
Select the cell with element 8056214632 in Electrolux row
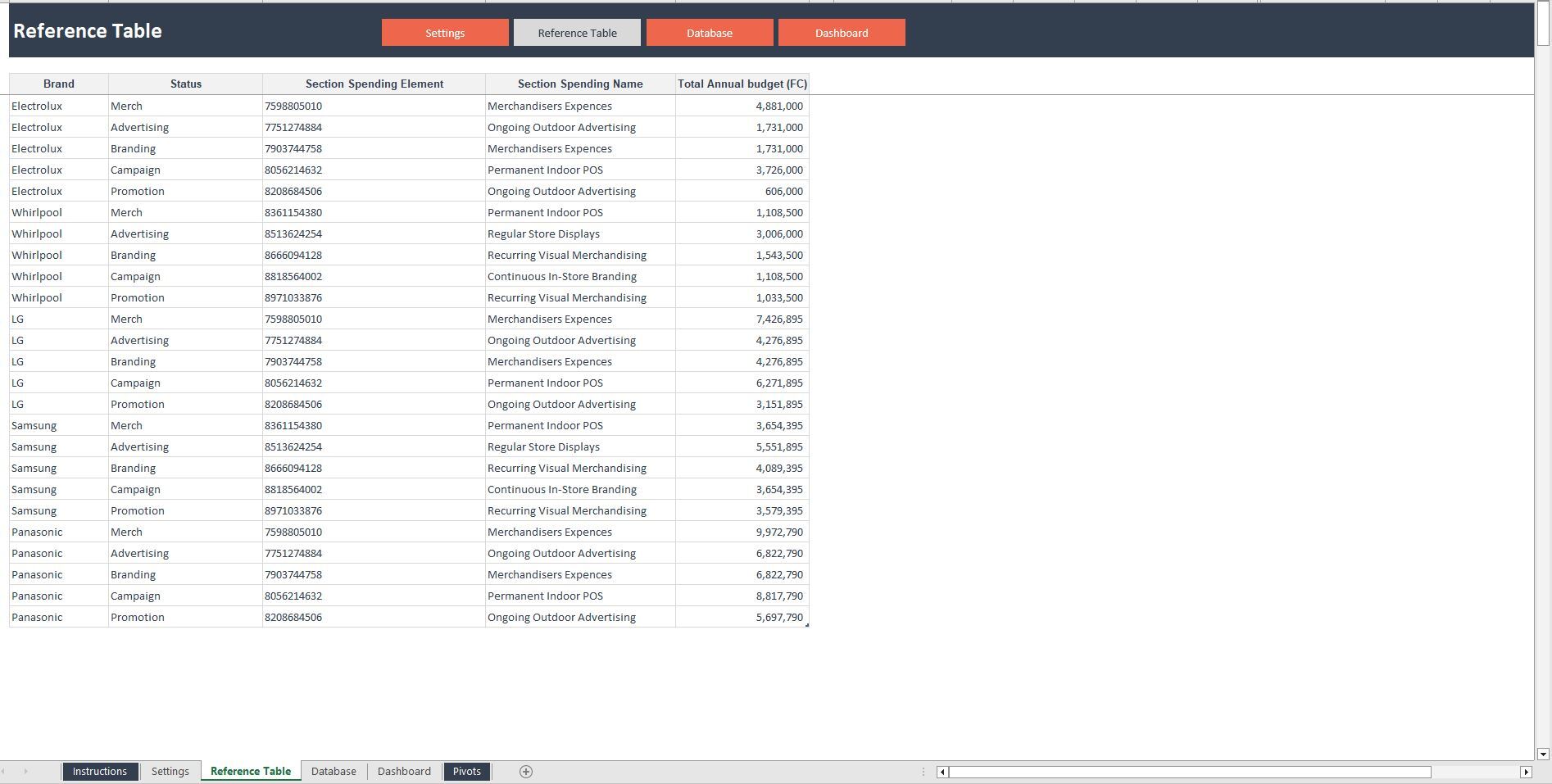[x=374, y=170]
